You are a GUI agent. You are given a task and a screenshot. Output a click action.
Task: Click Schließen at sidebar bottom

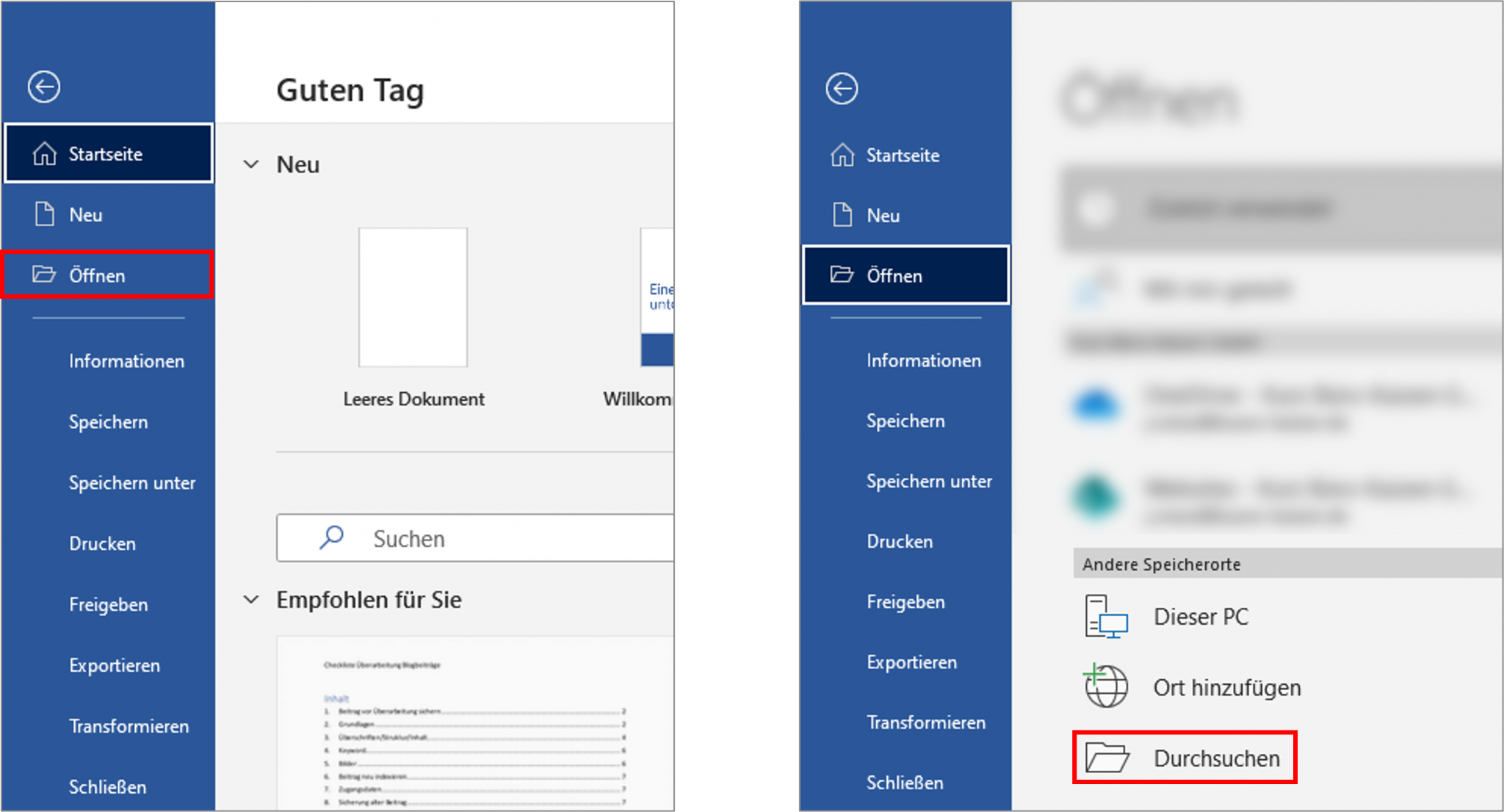coord(106,787)
